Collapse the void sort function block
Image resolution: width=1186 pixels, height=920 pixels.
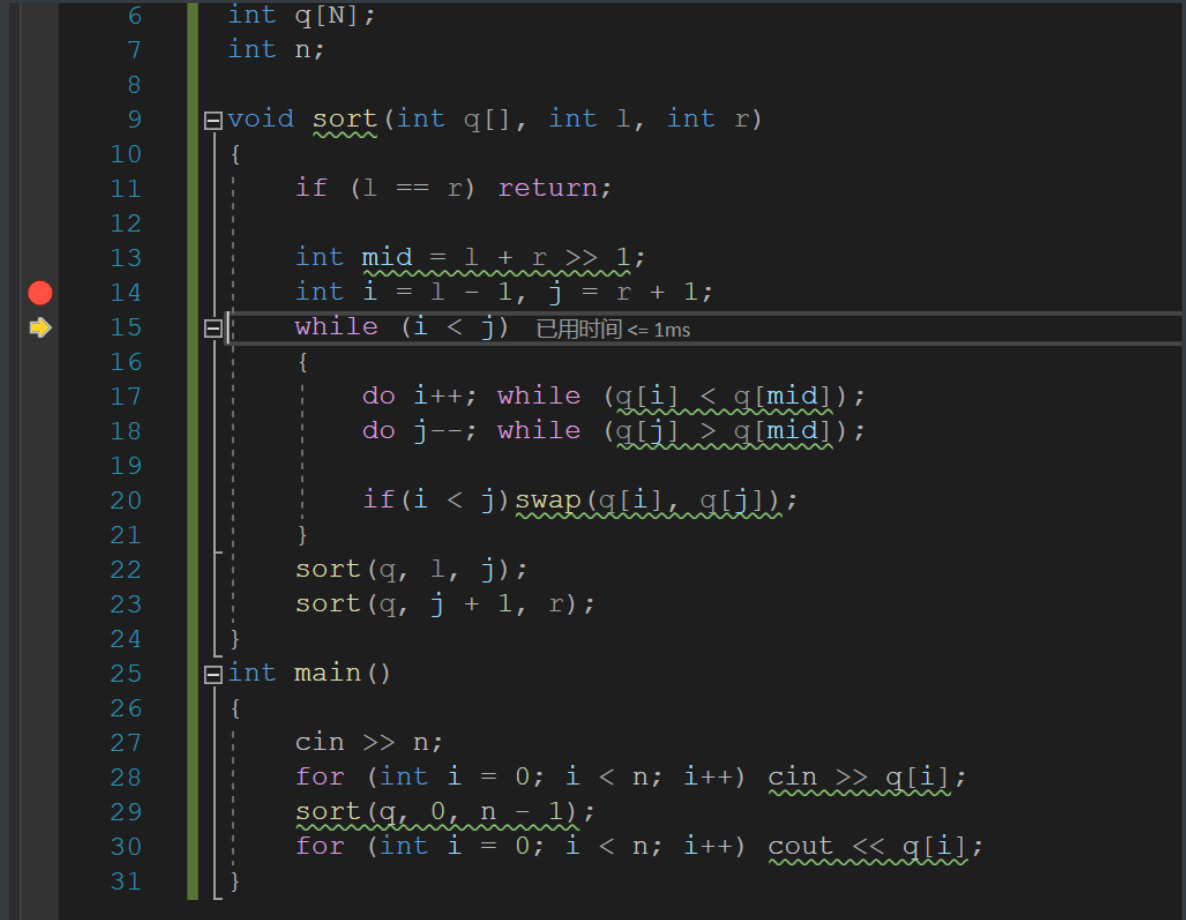[x=213, y=120]
